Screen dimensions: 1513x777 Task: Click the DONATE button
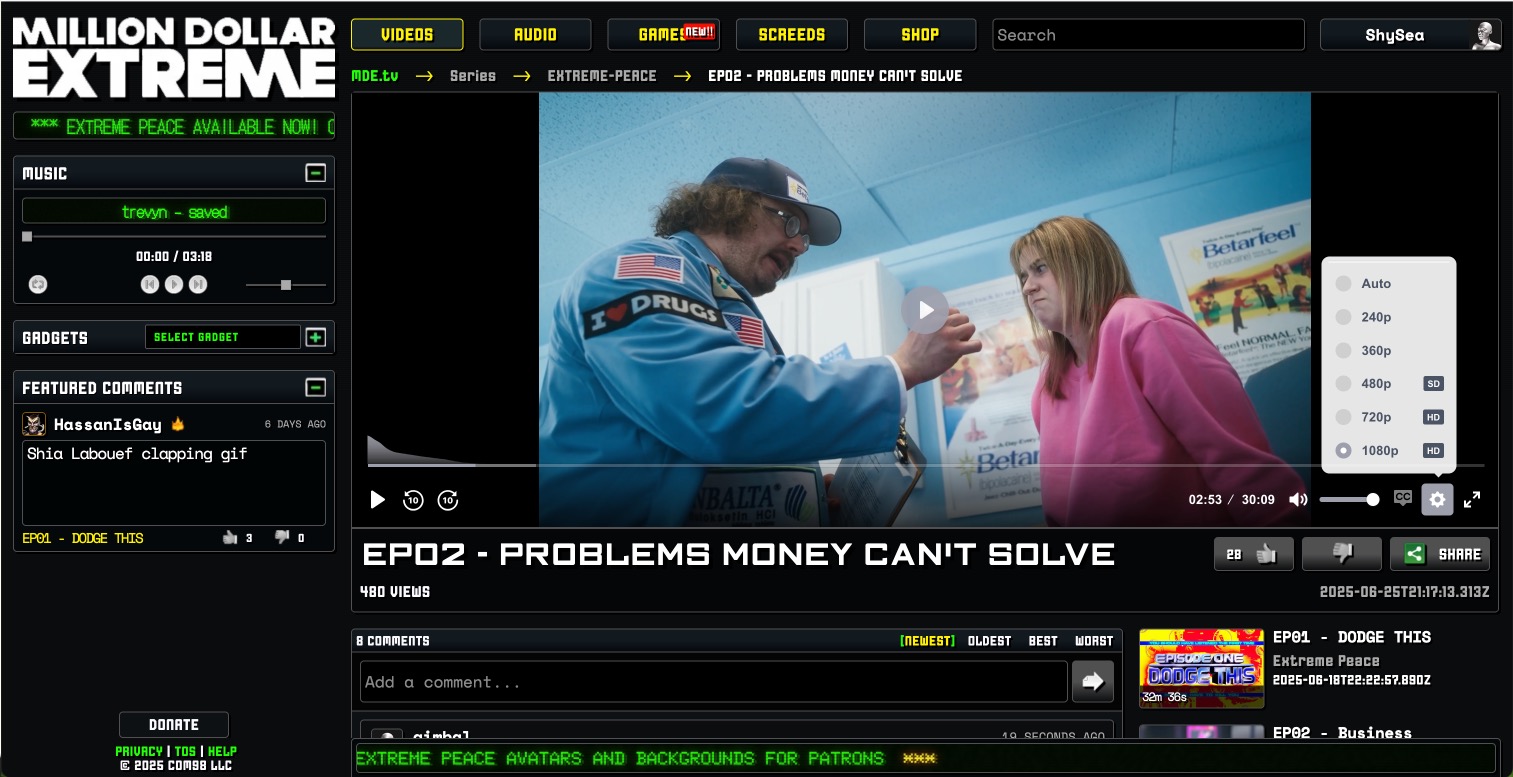tap(174, 725)
